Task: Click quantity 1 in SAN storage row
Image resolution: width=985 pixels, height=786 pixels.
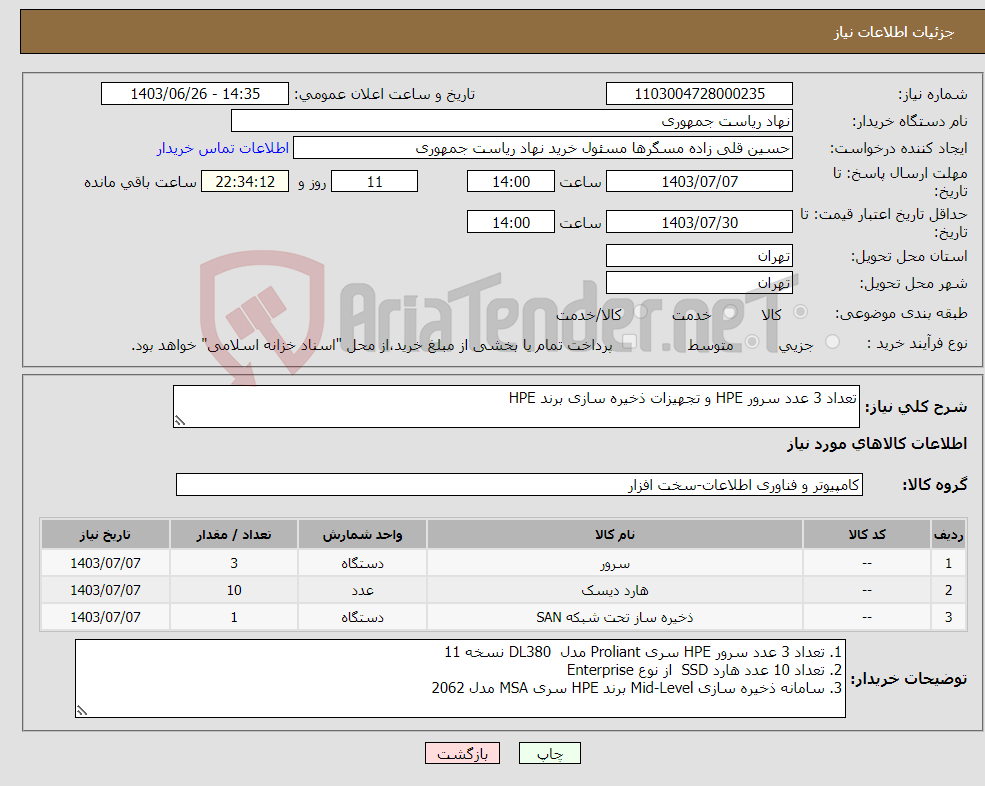Action: [x=234, y=618]
